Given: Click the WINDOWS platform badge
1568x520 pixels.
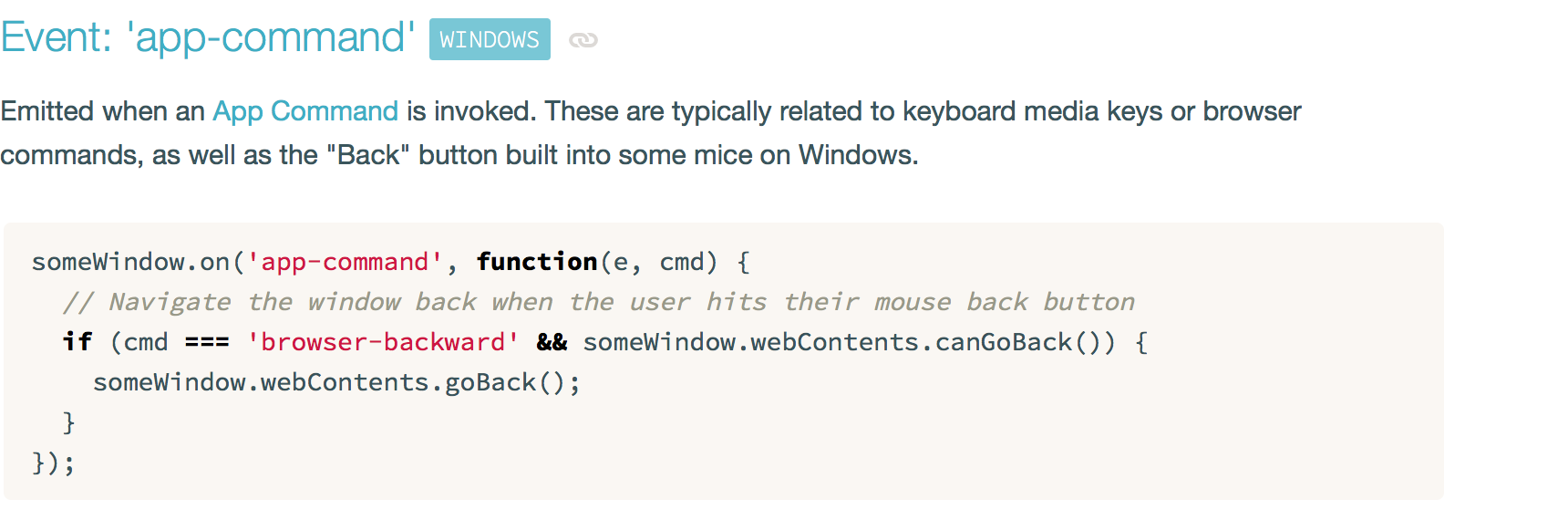Looking at the screenshot, I should pyautogui.click(x=490, y=40).
